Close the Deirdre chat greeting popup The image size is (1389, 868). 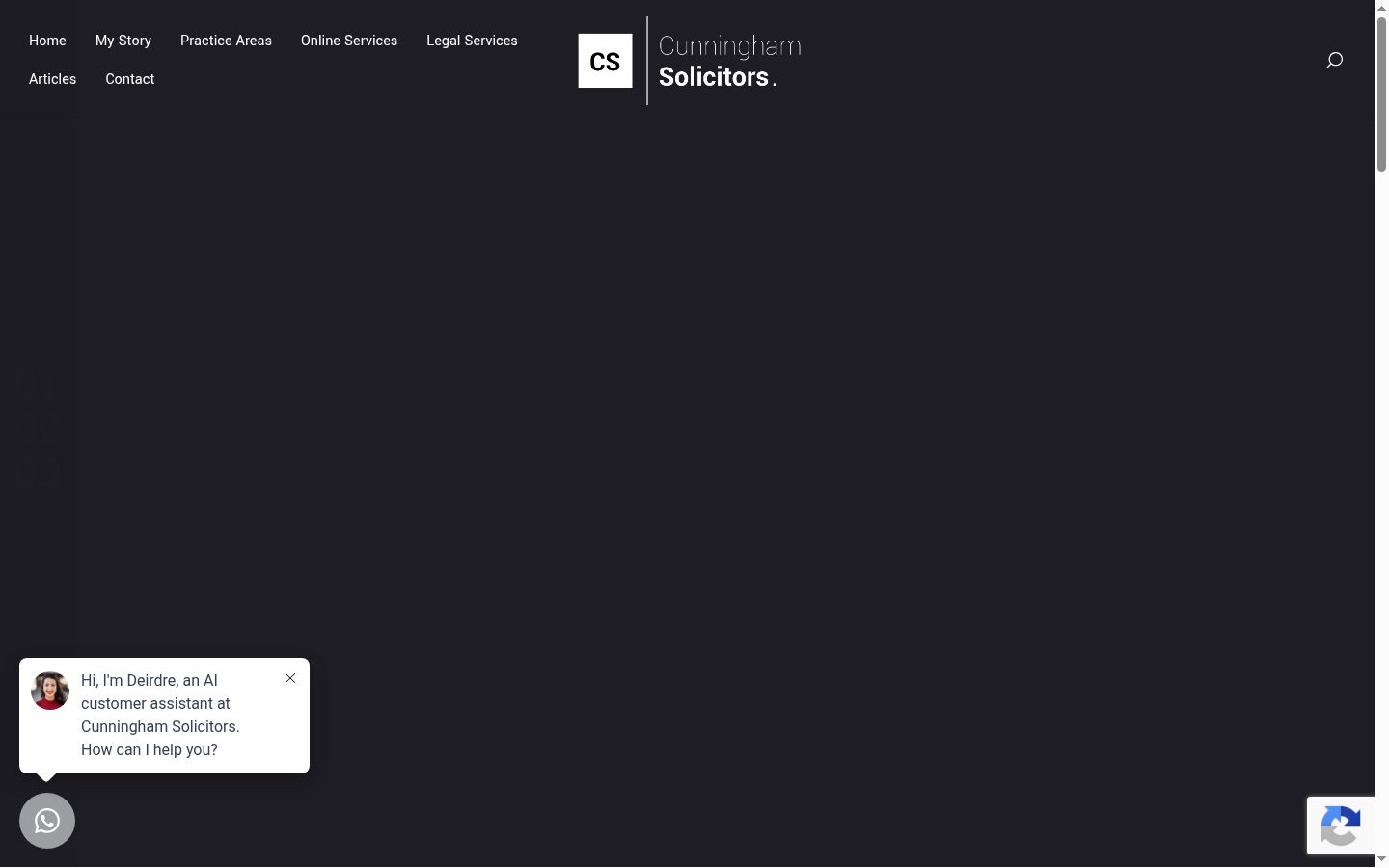coord(290,678)
